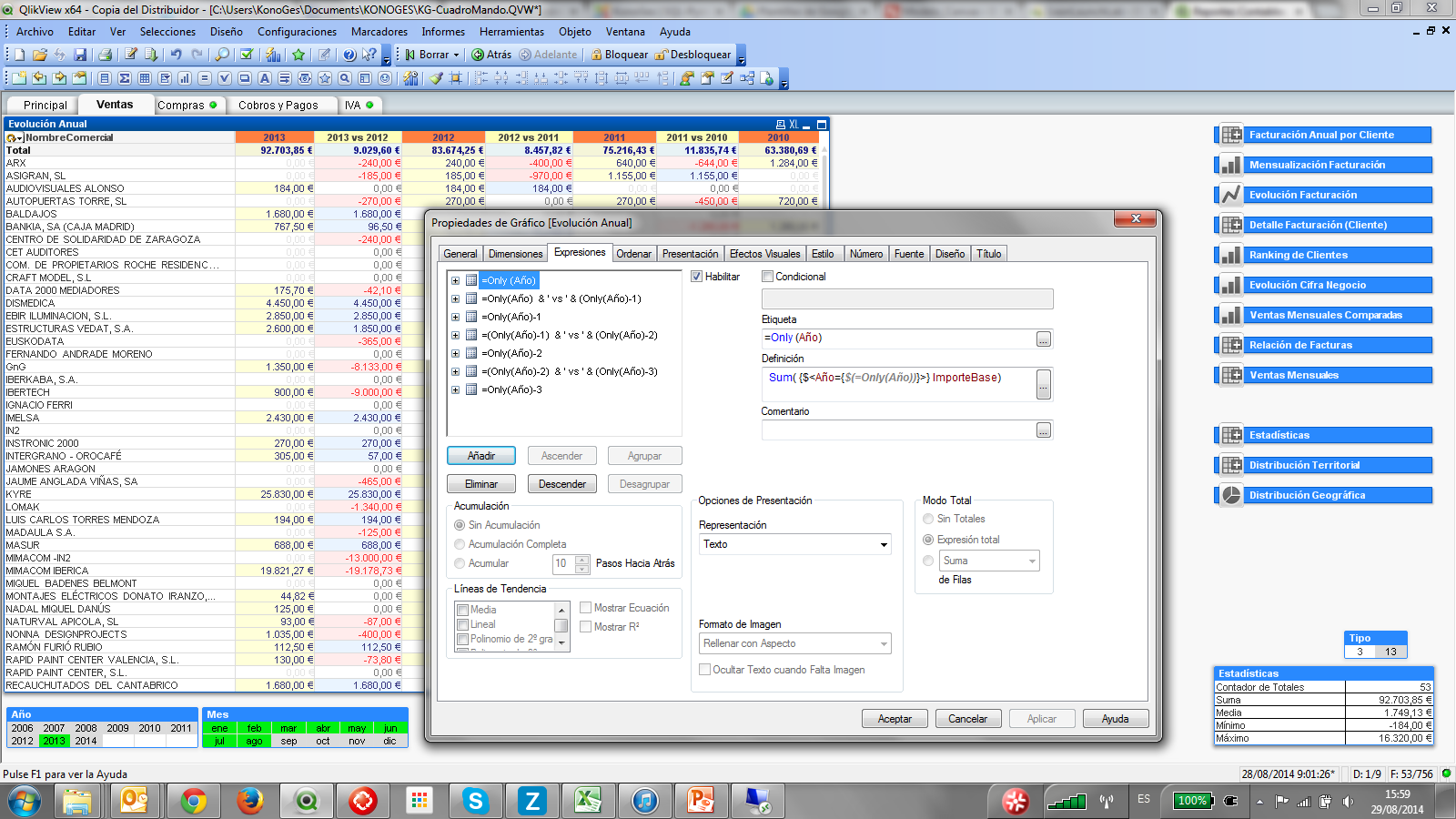Click the Añadir button
This screenshot has width=1456, height=819.
481,456
